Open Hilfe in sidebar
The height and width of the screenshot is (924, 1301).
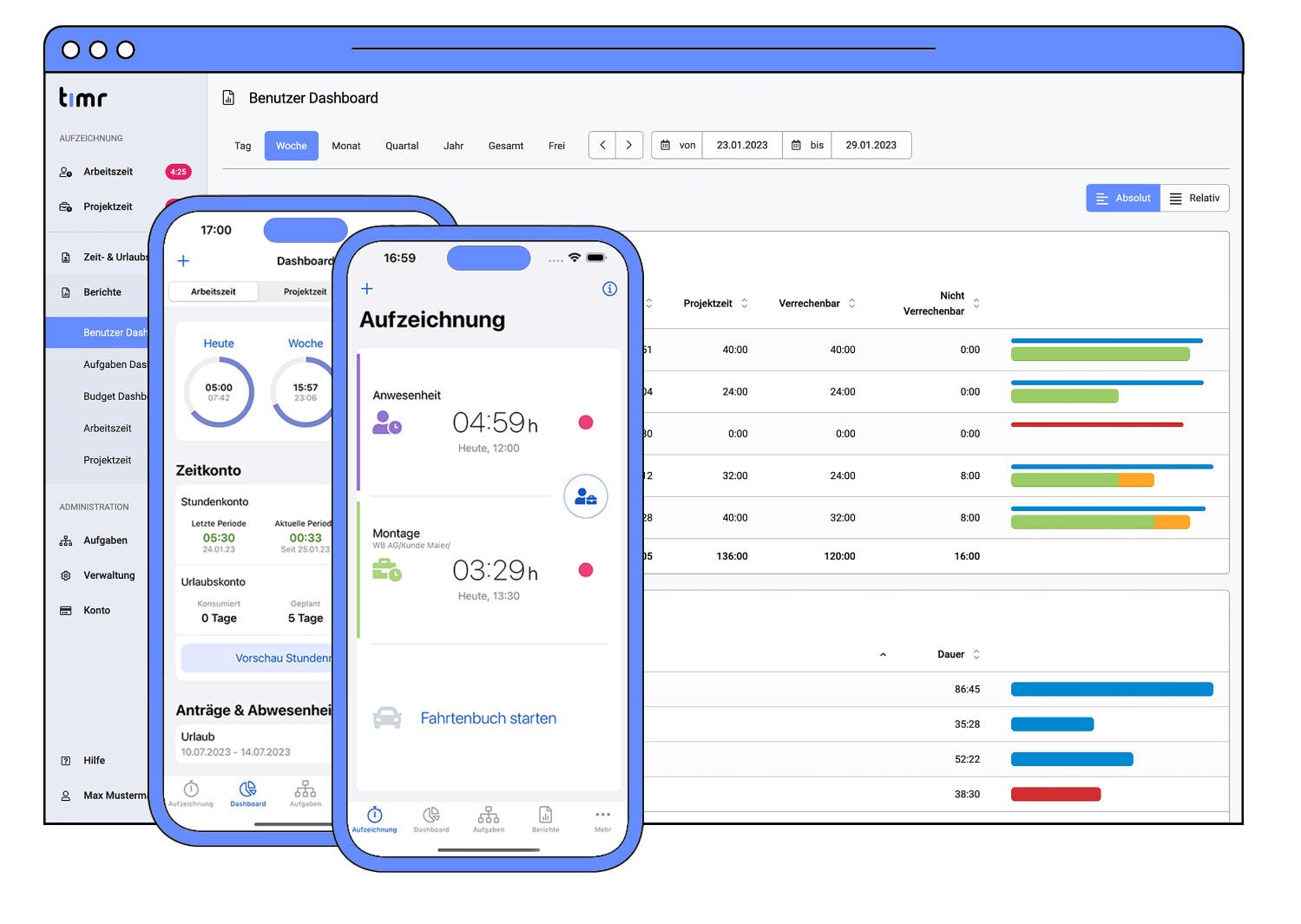[x=94, y=761]
